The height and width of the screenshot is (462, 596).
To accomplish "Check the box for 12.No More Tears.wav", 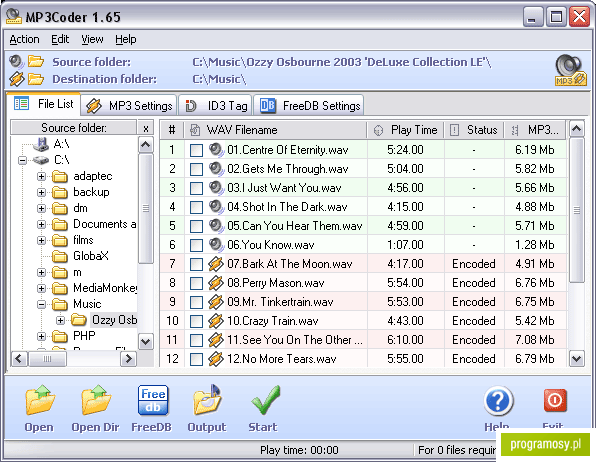I will click(196, 359).
